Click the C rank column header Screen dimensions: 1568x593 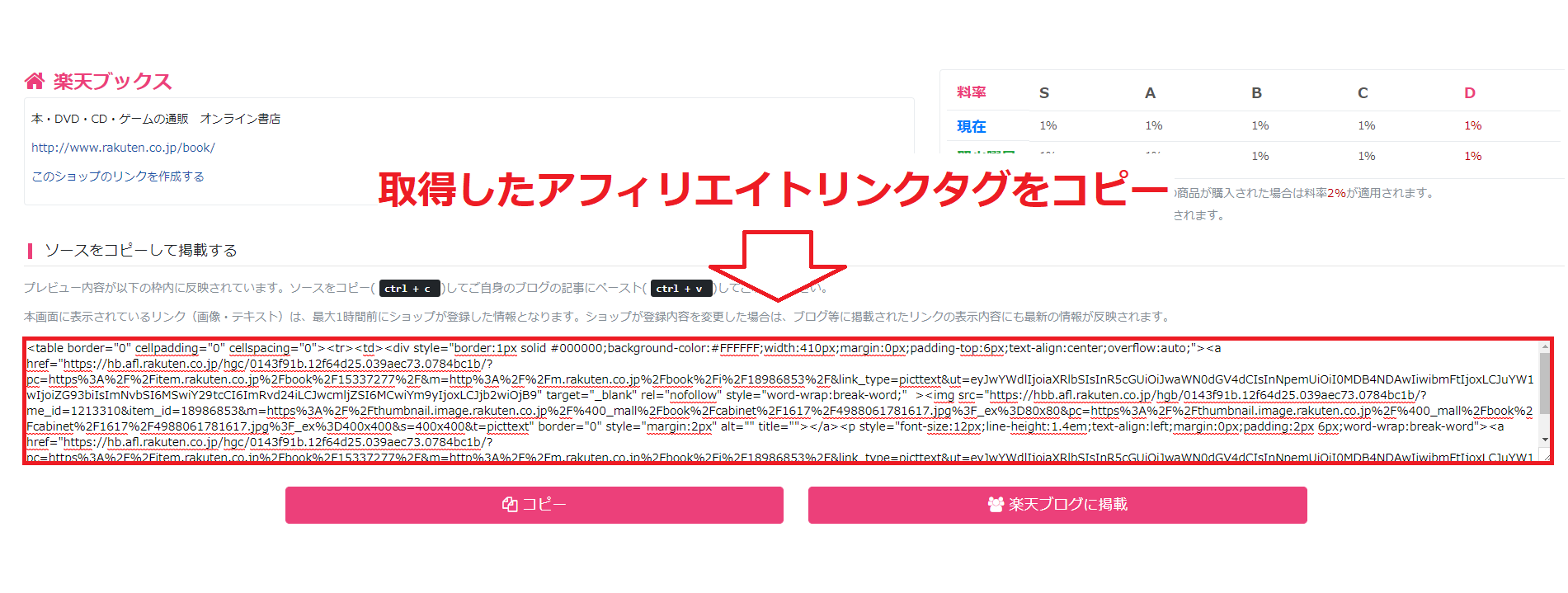click(1363, 93)
